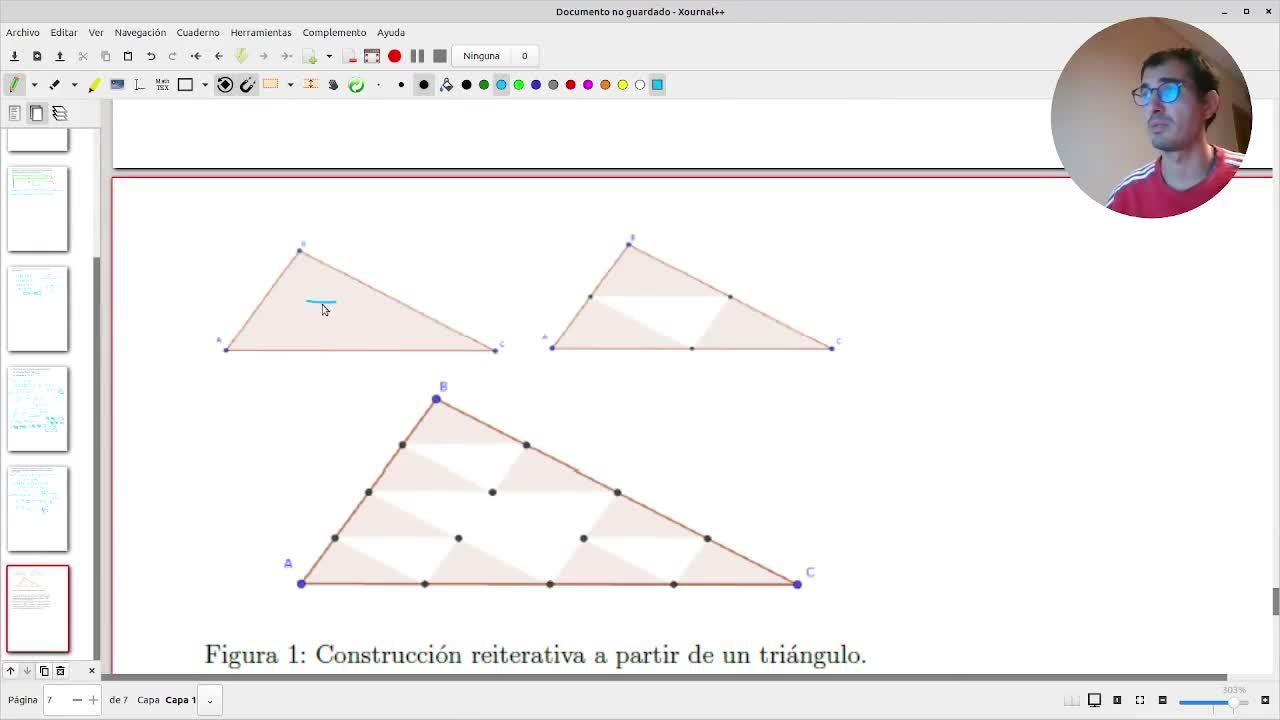Click the delete current page icon
Viewport: 1280px width, 720px height.
pos(350,56)
